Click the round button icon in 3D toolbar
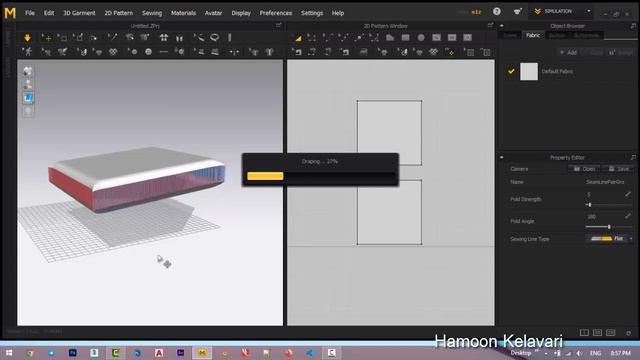 149,52
